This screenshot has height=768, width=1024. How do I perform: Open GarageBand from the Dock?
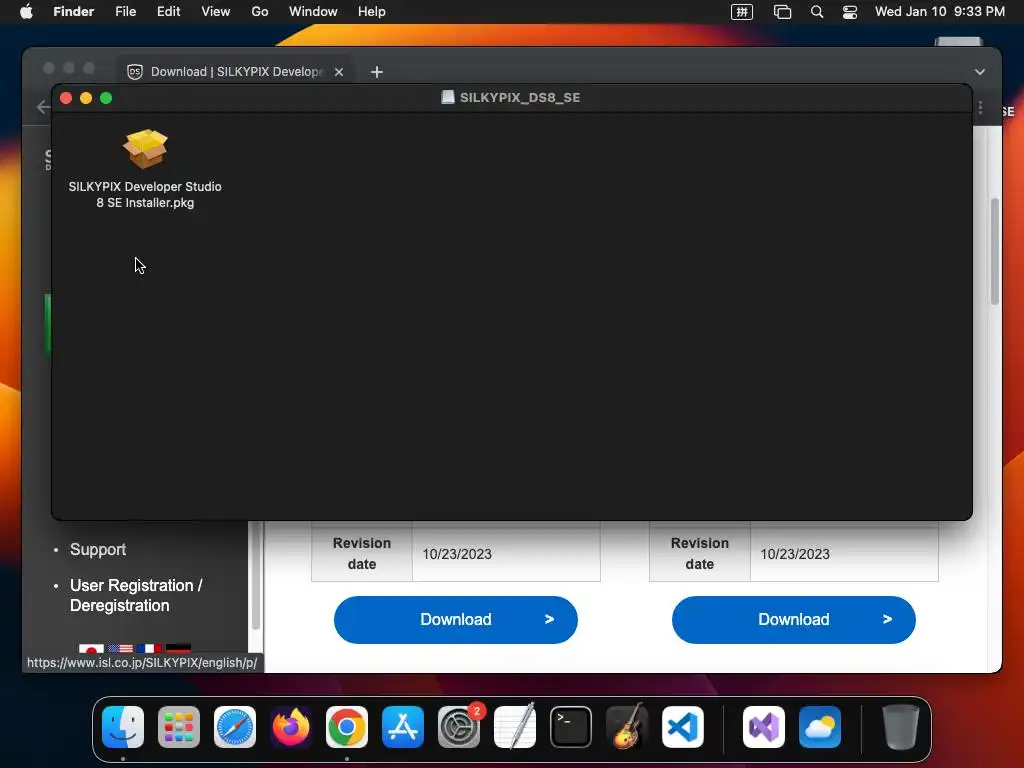coord(627,727)
